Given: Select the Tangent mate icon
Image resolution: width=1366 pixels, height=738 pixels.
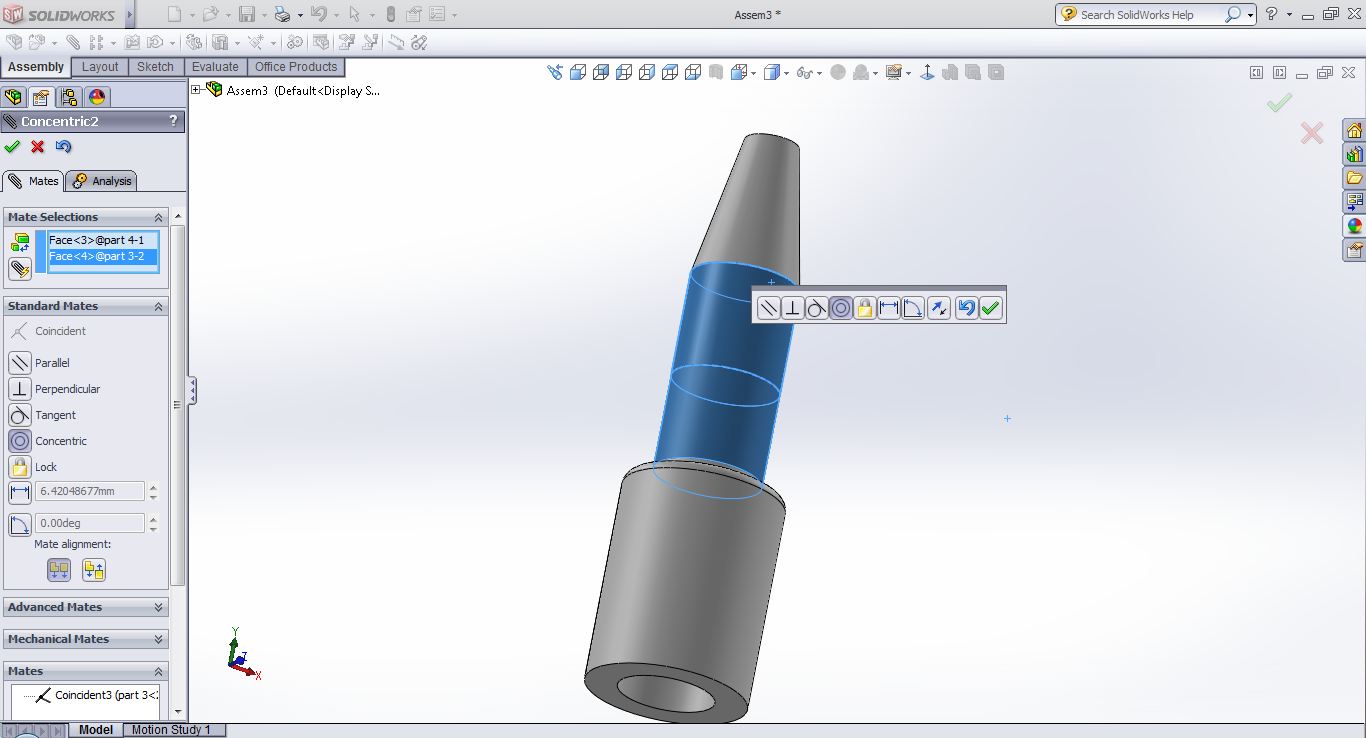Looking at the screenshot, I should pos(19,415).
